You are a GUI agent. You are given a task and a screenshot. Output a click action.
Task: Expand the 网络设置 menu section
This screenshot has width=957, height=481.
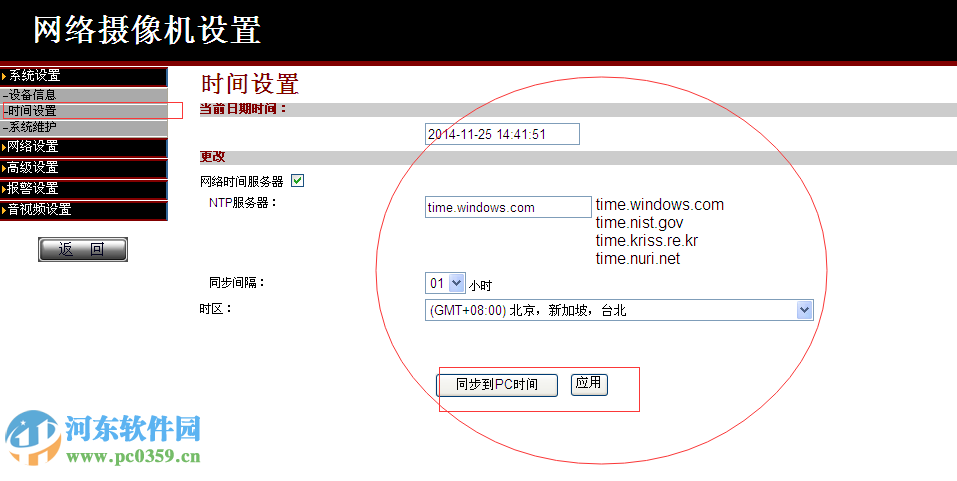click(84, 147)
